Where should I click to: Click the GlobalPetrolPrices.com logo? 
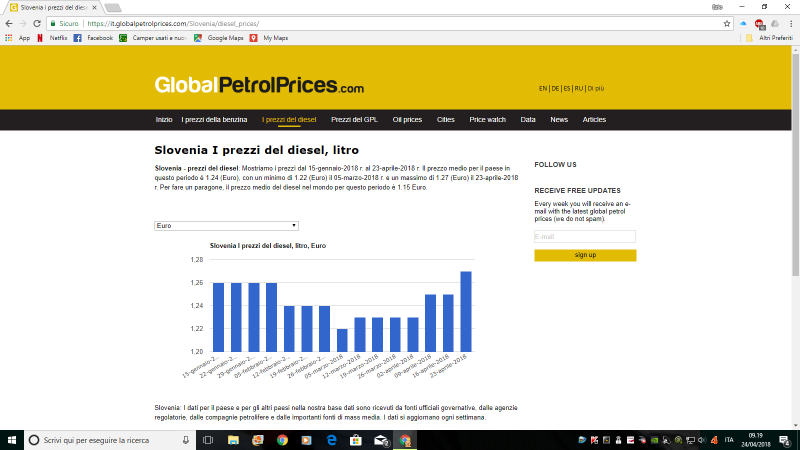[259, 85]
